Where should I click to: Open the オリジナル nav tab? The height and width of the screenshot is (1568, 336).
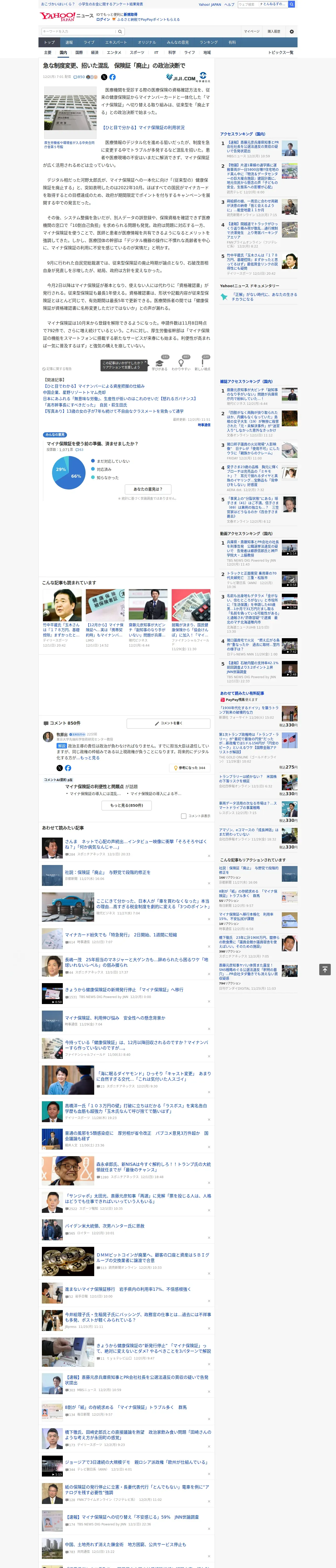pyautogui.click(x=147, y=43)
